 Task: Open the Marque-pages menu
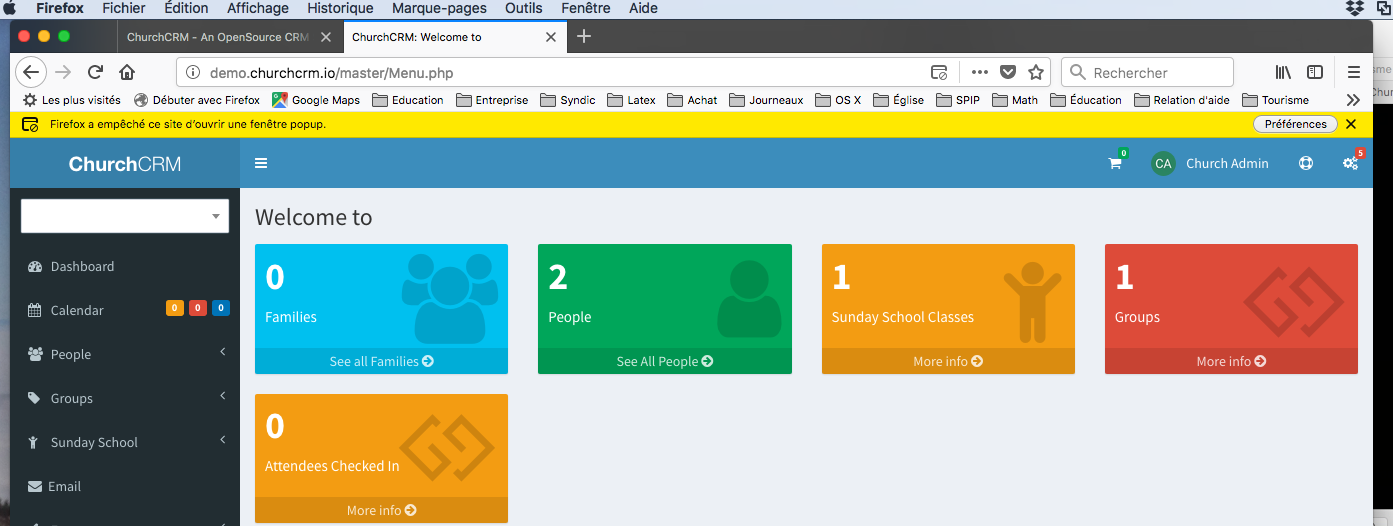point(439,8)
